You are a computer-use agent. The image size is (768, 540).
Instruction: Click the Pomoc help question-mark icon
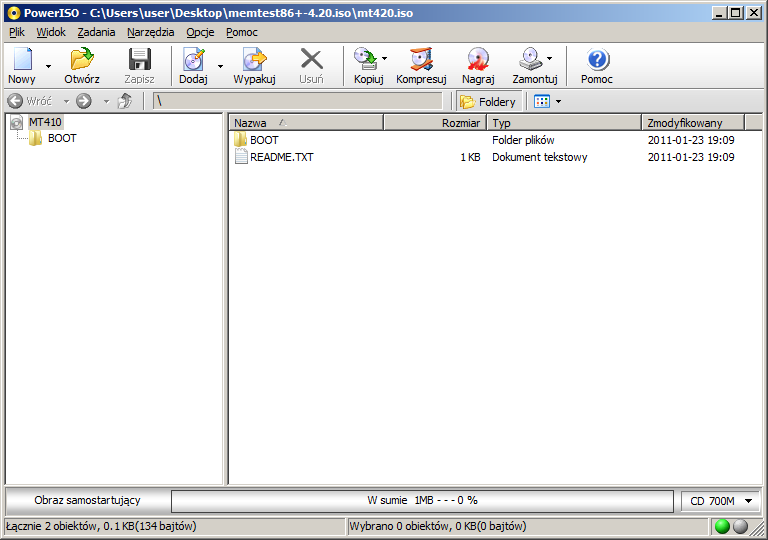[x=598, y=59]
